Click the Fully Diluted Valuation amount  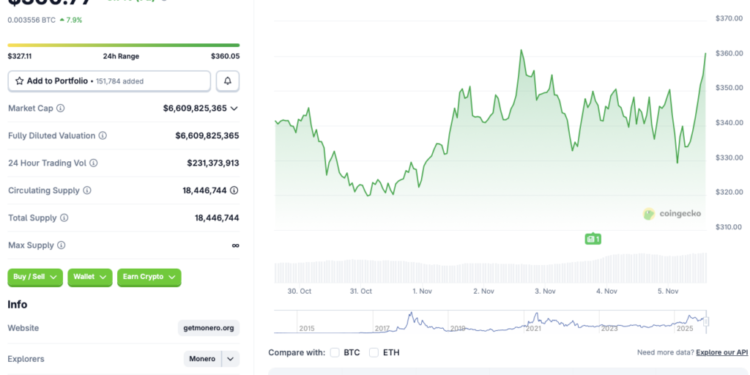click(207, 136)
